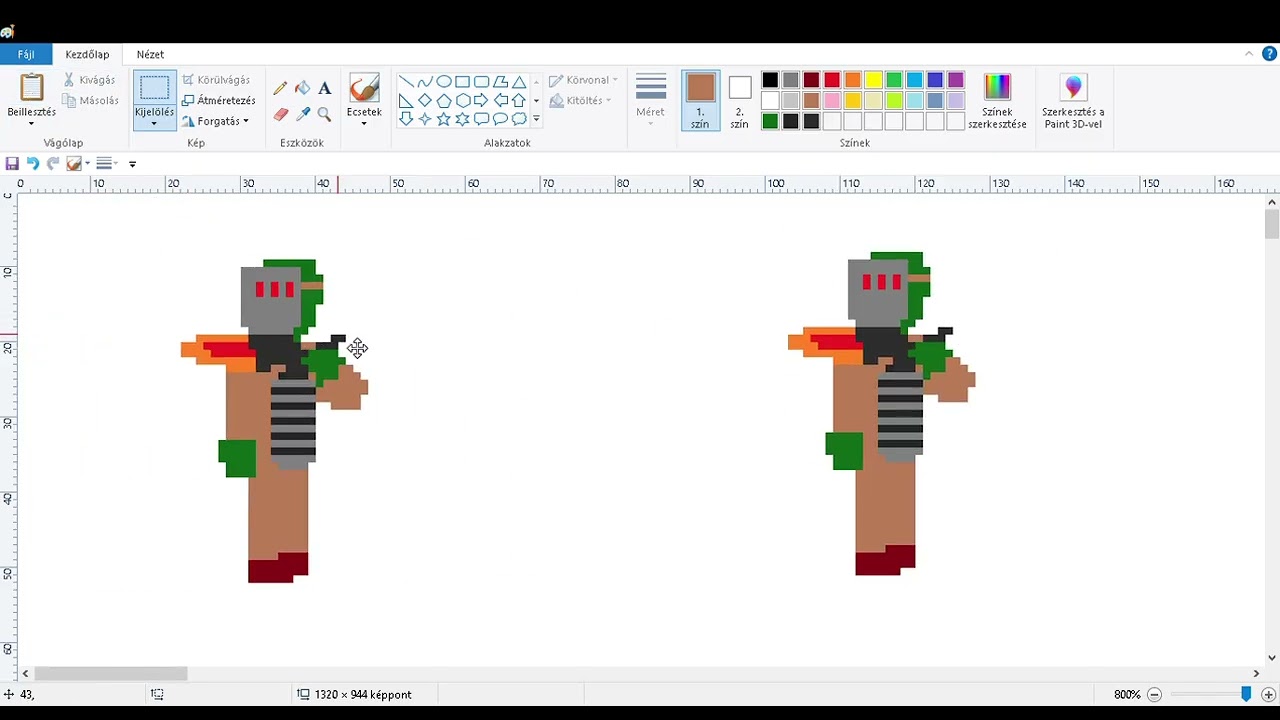Choose the Right triangle shape
The image size is (1280, 720).
click(x=406, y=101)
